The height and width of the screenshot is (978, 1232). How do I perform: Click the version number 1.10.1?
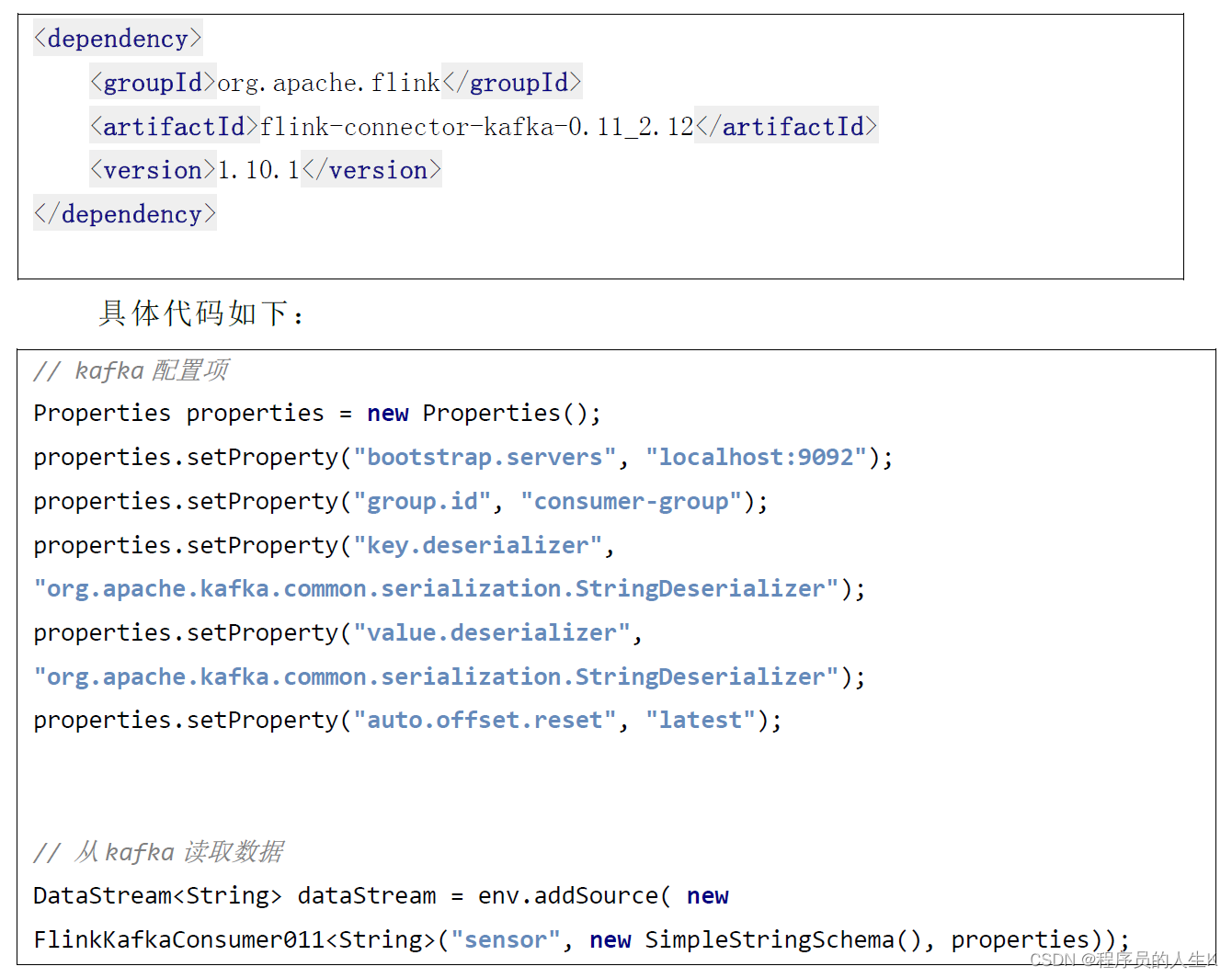point(258,170)
